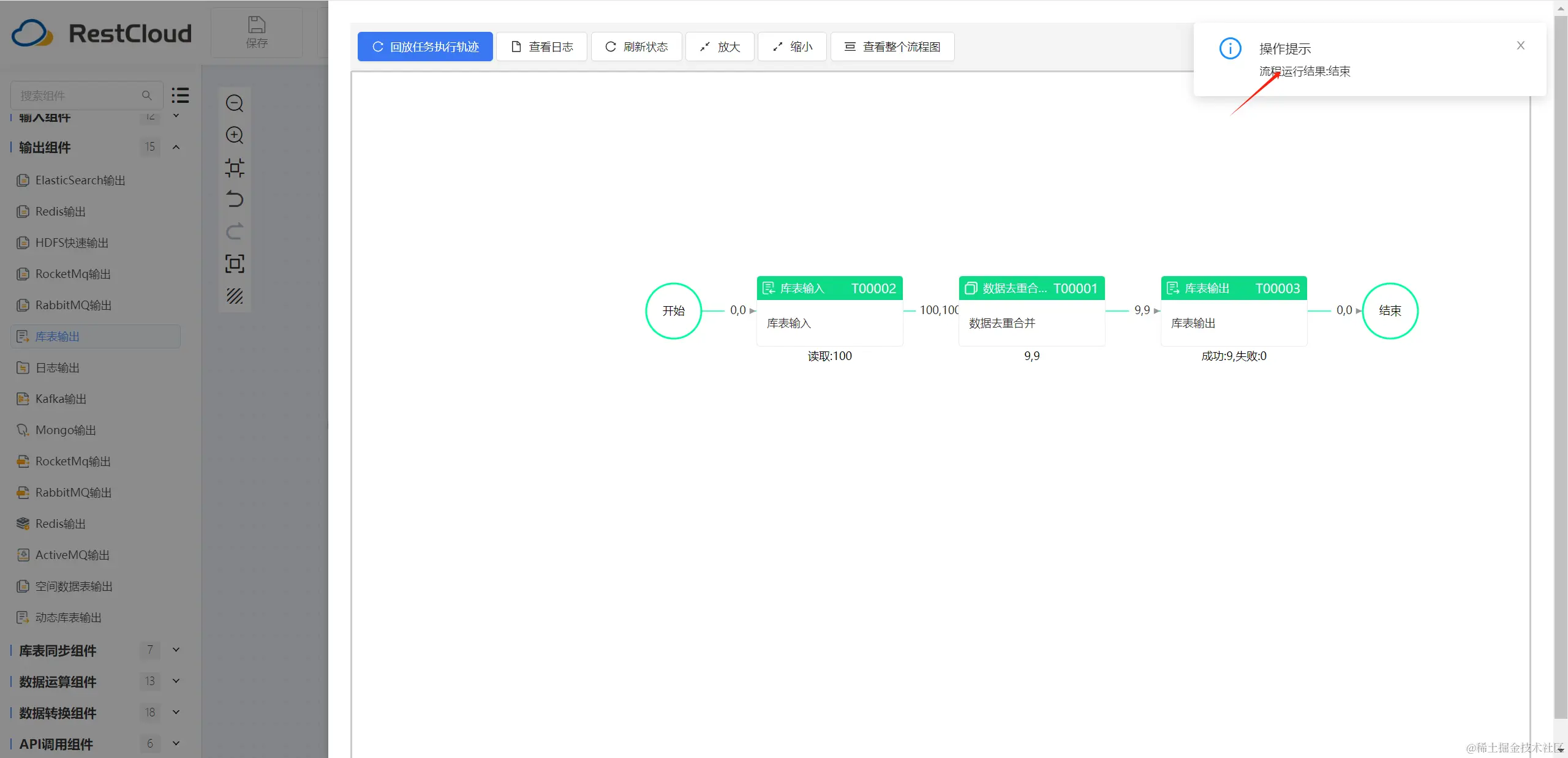Click the diagonal hatch grid icon
Screen dimensions: 1568x758
[235, 296]
